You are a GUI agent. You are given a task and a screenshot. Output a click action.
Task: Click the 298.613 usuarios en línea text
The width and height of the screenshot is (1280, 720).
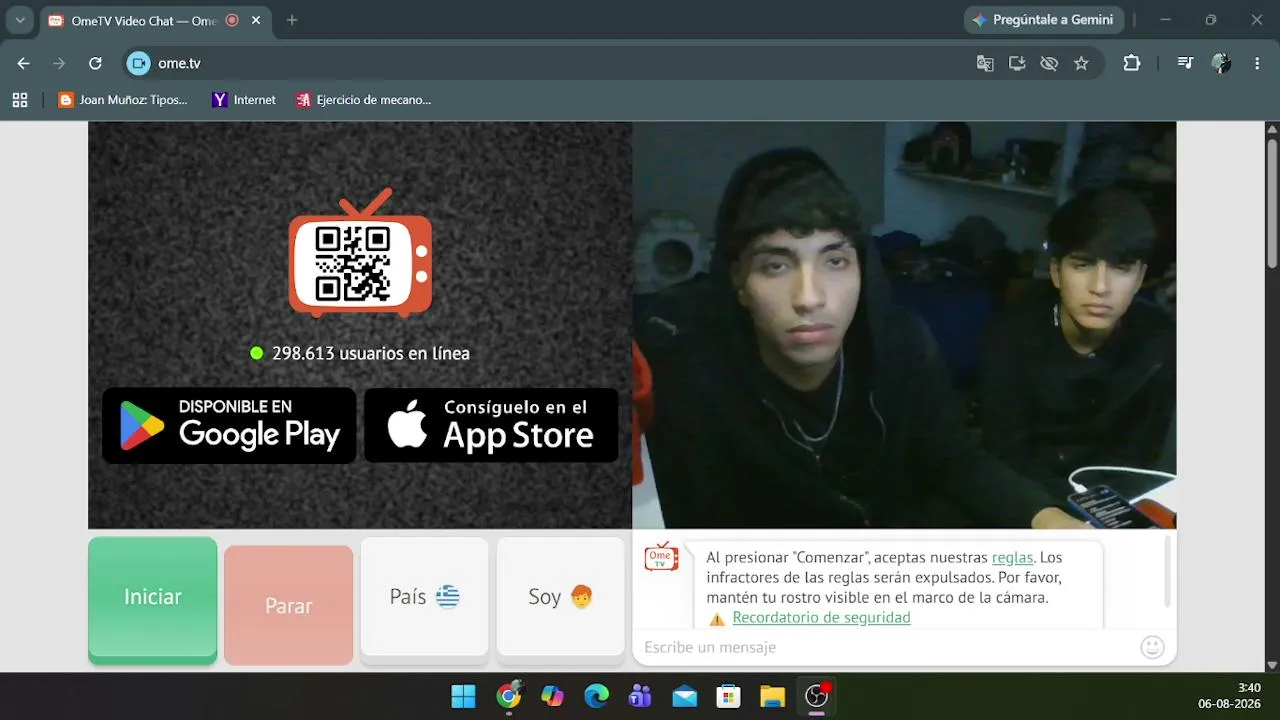pyautogui.click(x=370, y=353)
